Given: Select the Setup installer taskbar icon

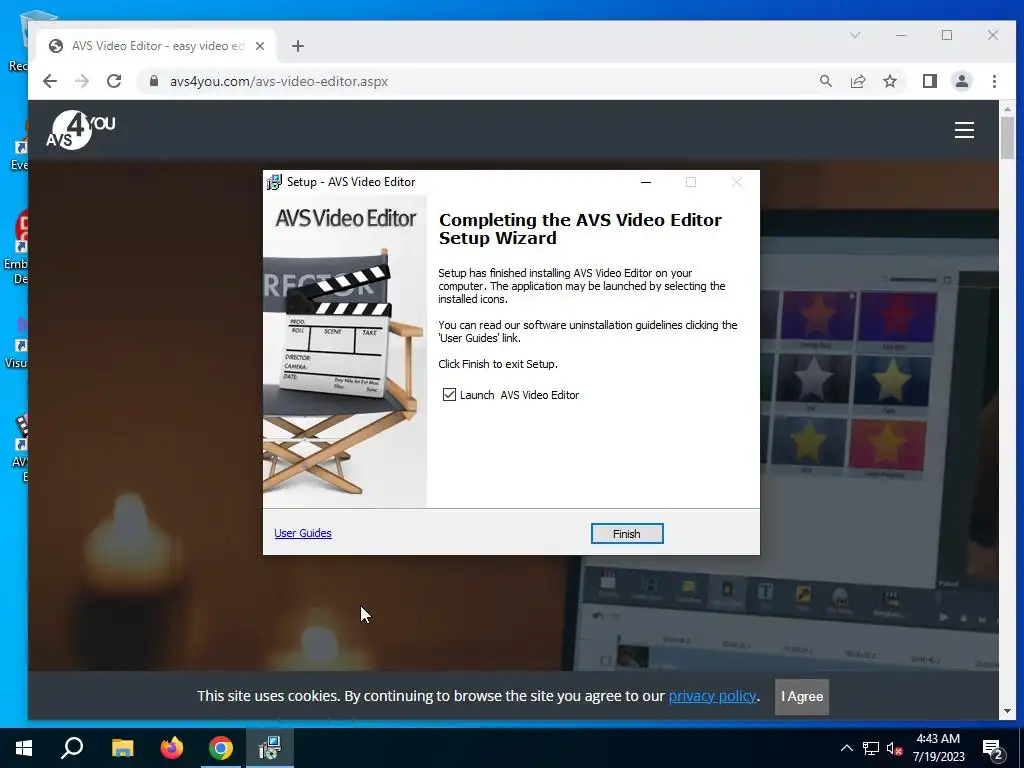Looking at the screenshot, I should click(270, 748).
